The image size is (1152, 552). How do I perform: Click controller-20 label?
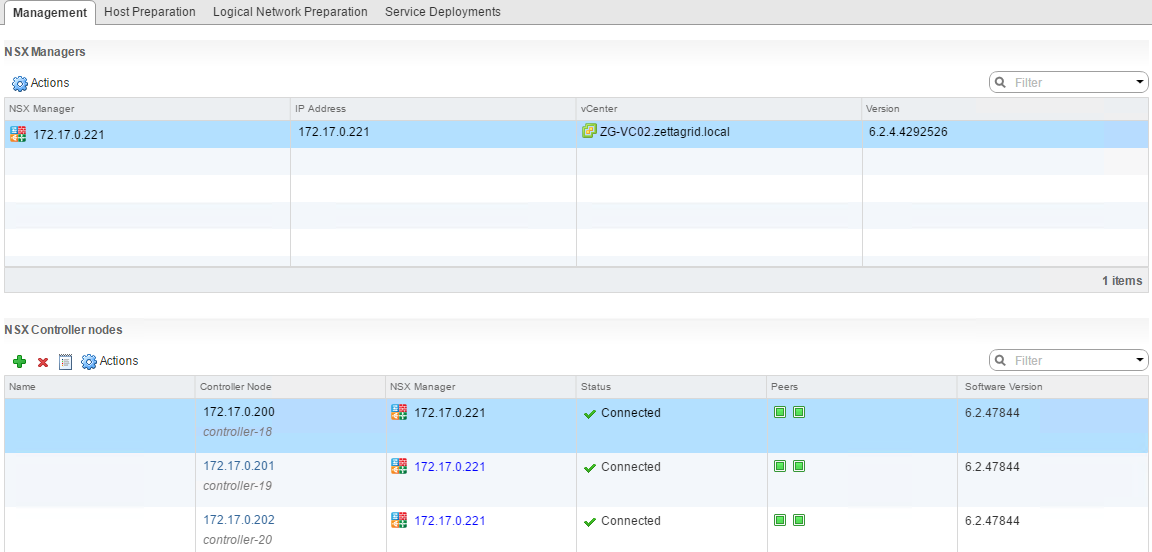pyautogui.click(x=237, y=540)
